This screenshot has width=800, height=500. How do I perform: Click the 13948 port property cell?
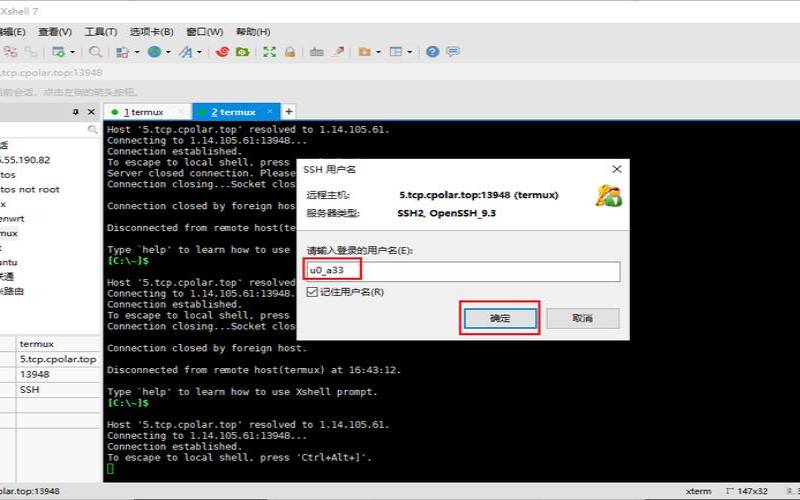coord(59,374)
